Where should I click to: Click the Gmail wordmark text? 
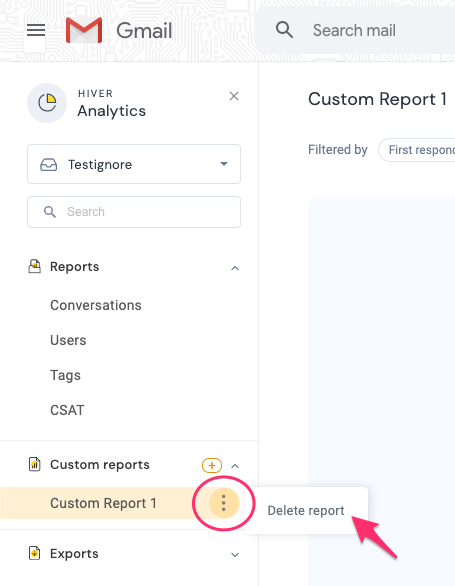click(144, 31)
